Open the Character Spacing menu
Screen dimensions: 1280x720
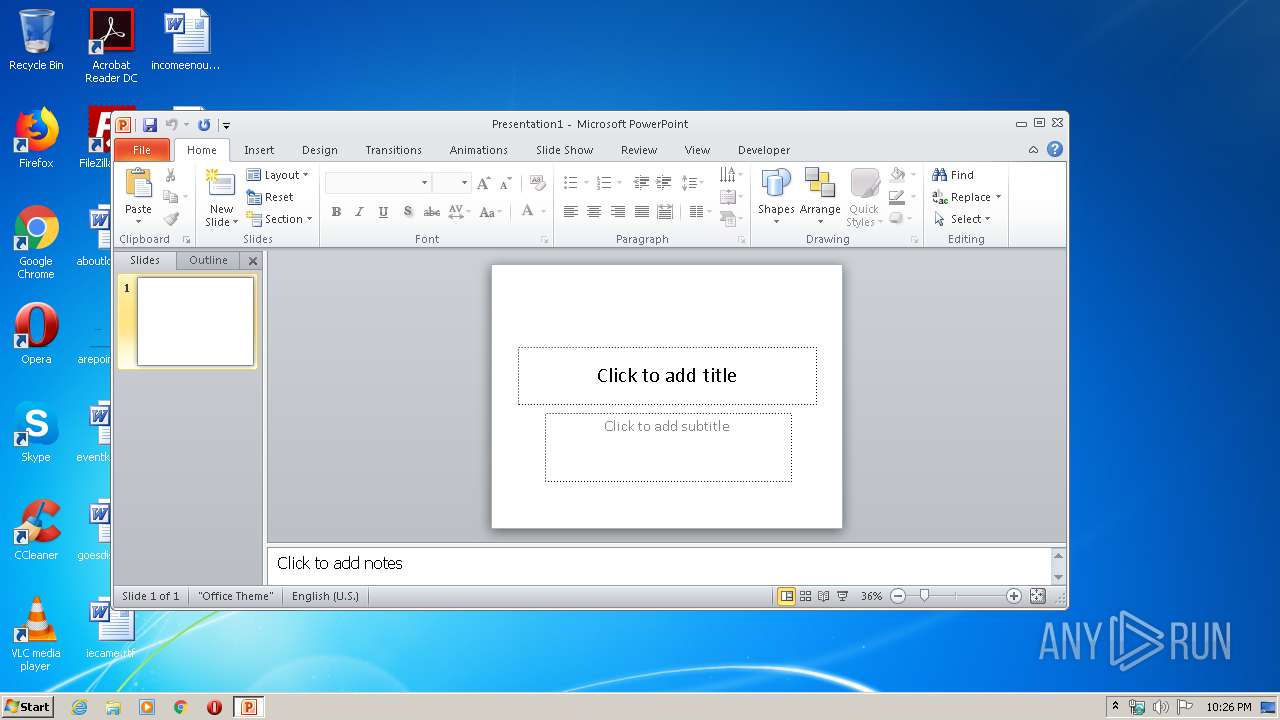click(459, 212)
